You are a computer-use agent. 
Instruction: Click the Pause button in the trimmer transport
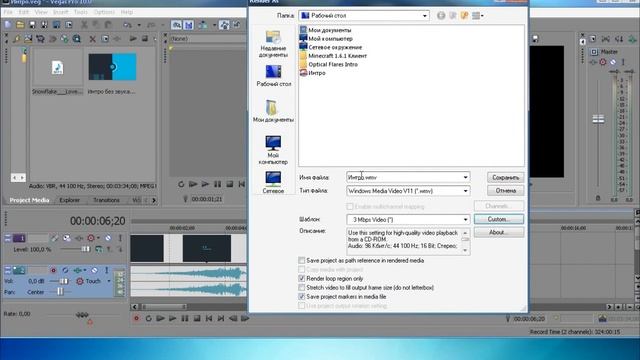[x=218, y=184]
